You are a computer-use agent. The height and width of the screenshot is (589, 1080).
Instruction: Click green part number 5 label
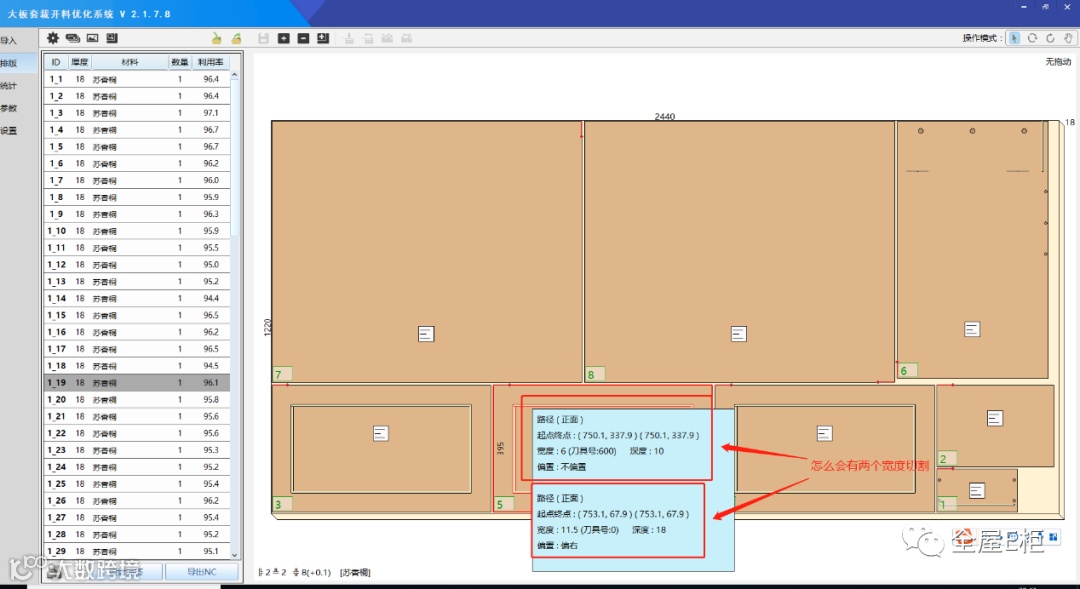point(503,504)
